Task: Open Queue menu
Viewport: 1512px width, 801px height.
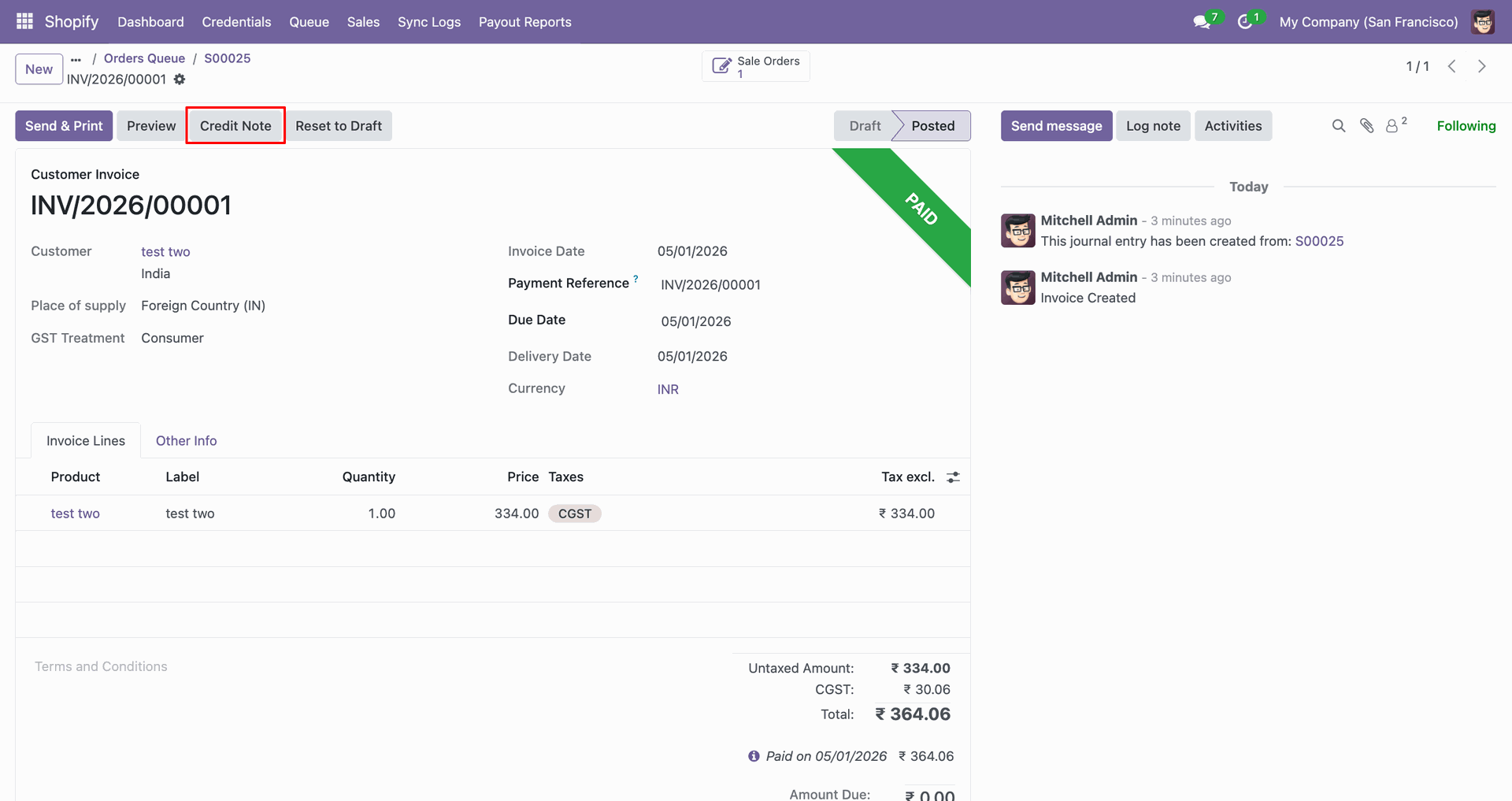Action: coord(309,22)
